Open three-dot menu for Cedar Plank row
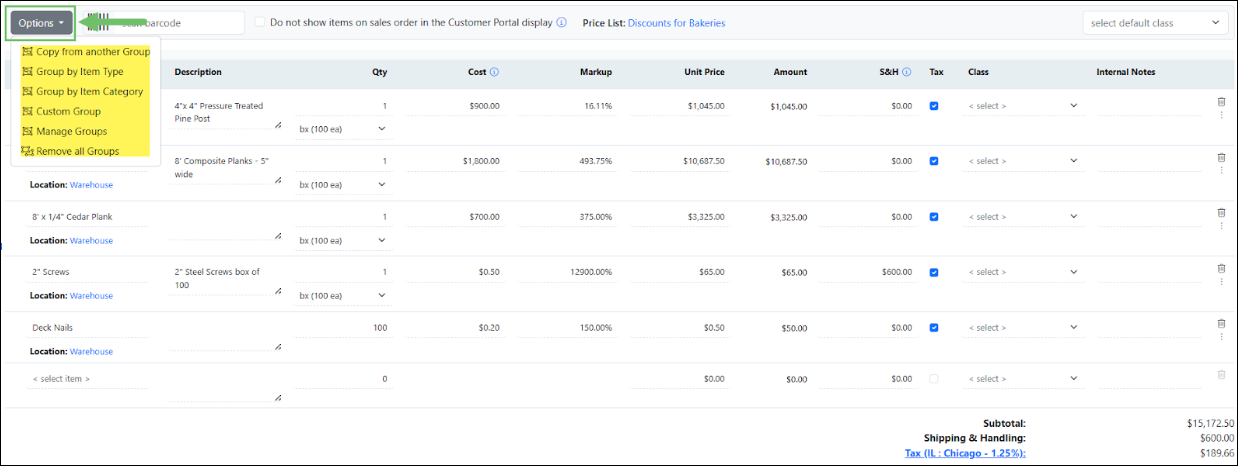The height and width of the screenshot is (466, 1238). 1221,226
